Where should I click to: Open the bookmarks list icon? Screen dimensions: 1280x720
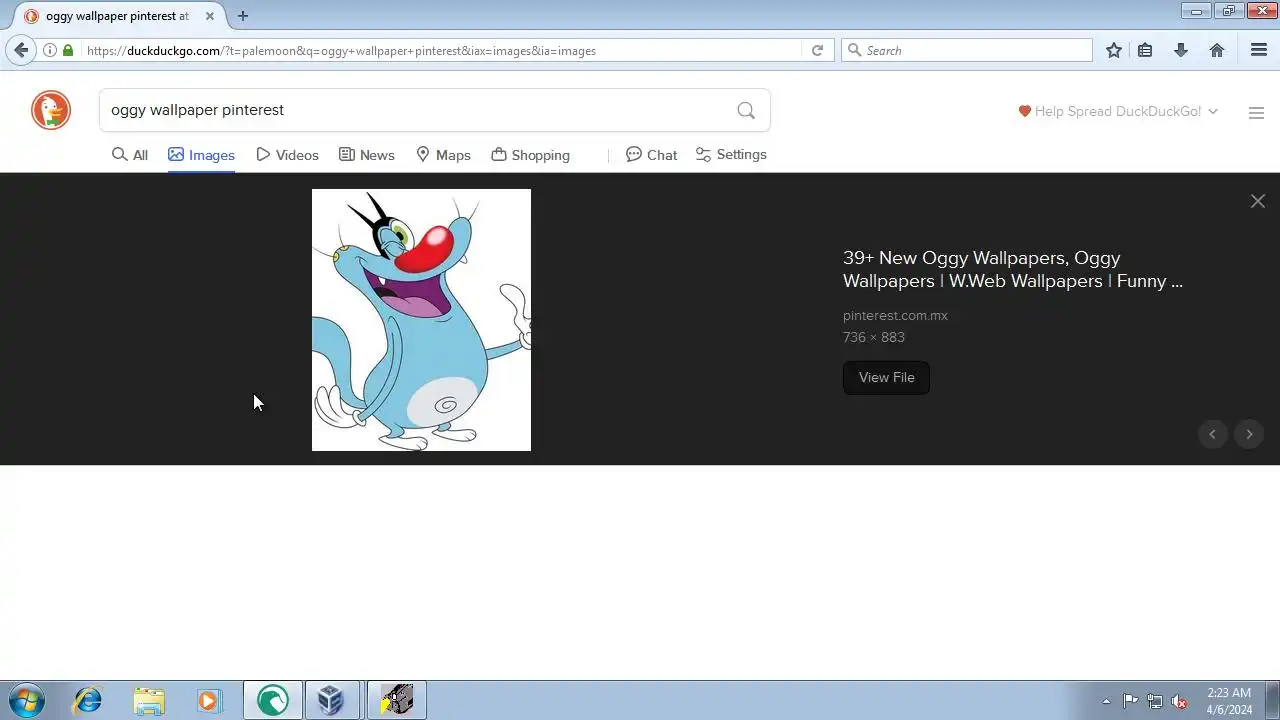(1145, 50)
